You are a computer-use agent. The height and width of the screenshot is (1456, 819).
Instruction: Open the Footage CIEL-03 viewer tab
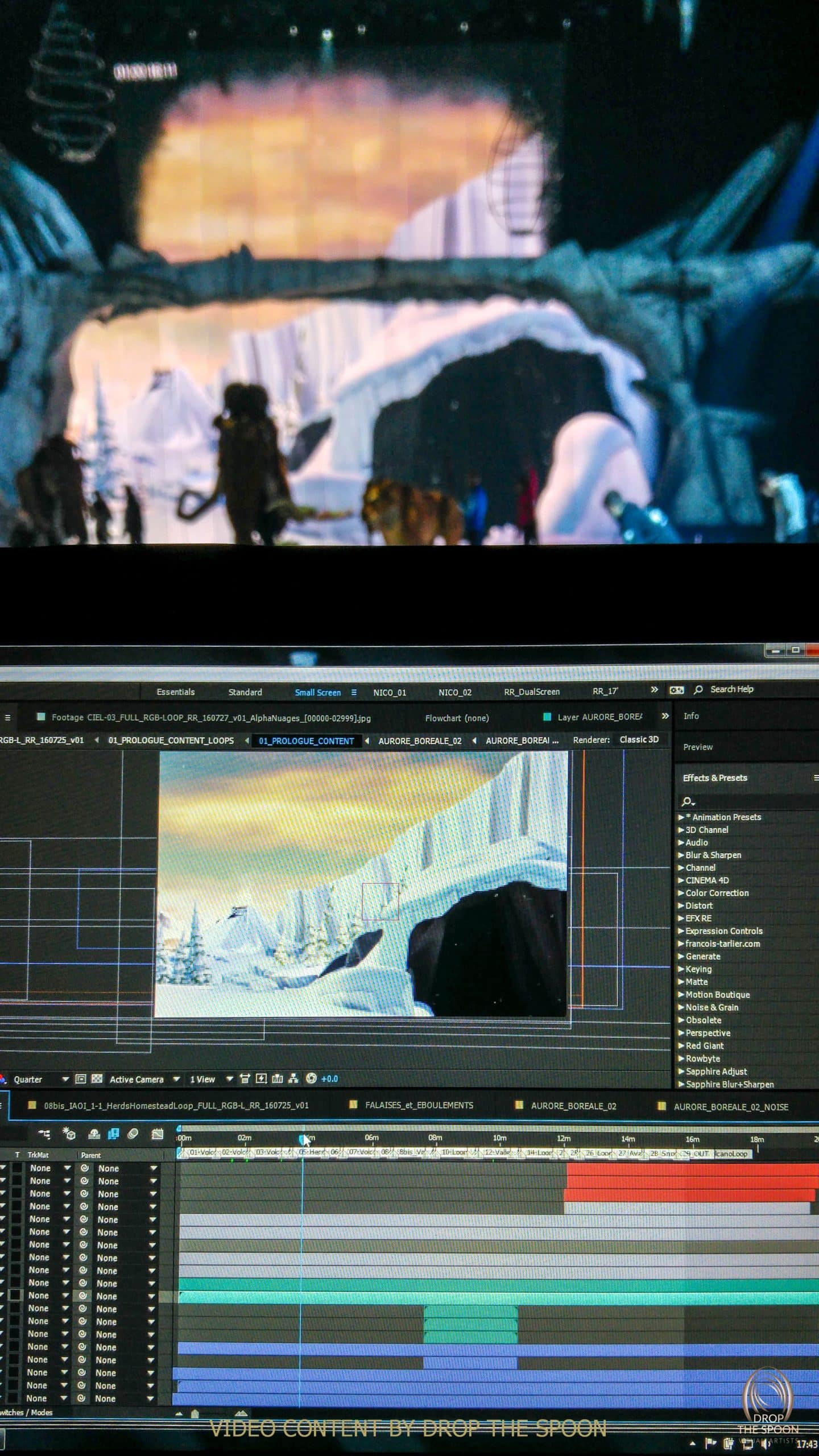[211, 718]
